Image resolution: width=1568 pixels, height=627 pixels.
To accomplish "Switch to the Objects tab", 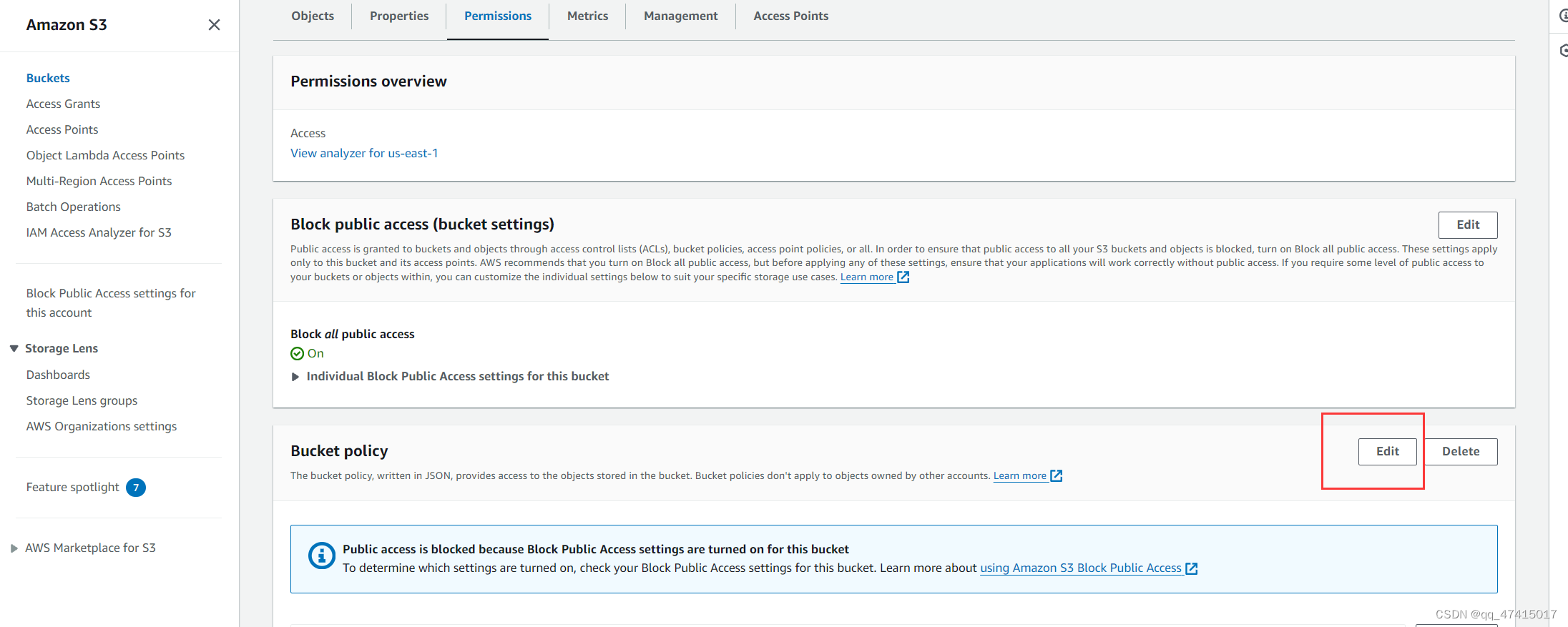I will (x=313, y=16).
